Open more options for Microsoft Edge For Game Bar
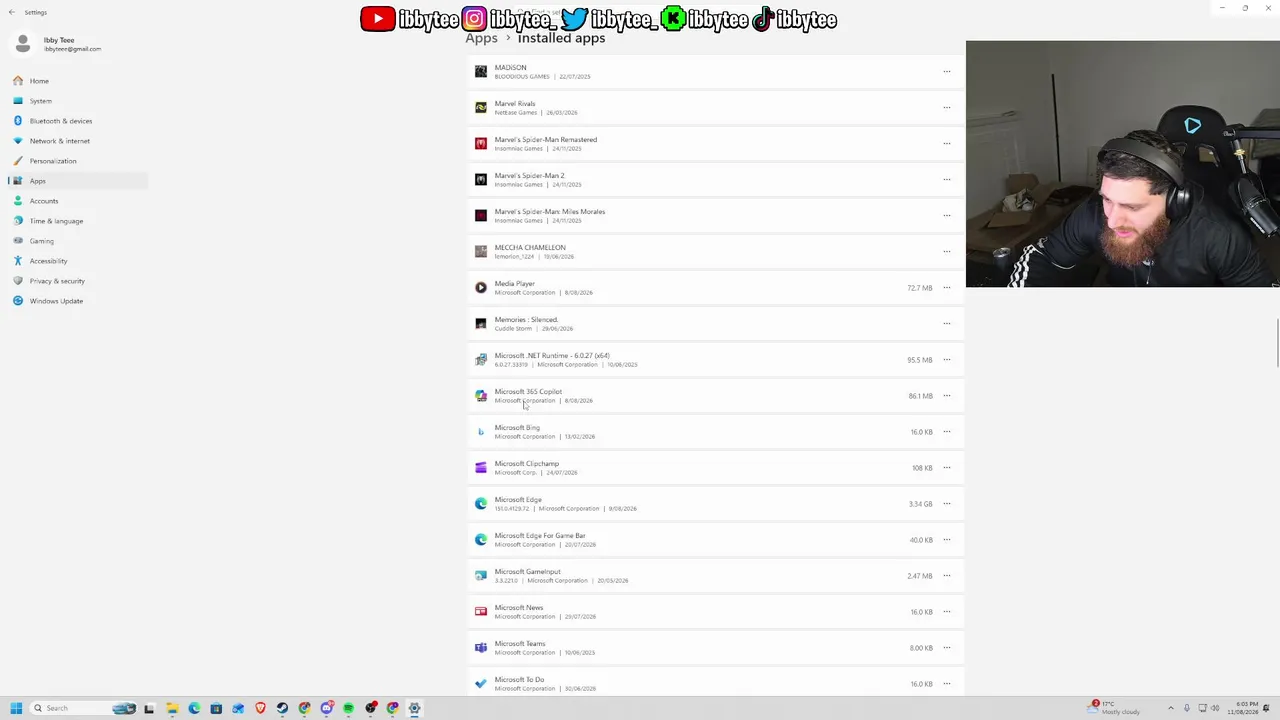The height and width of the screenshot is (720, 1280). click(947, 540)
